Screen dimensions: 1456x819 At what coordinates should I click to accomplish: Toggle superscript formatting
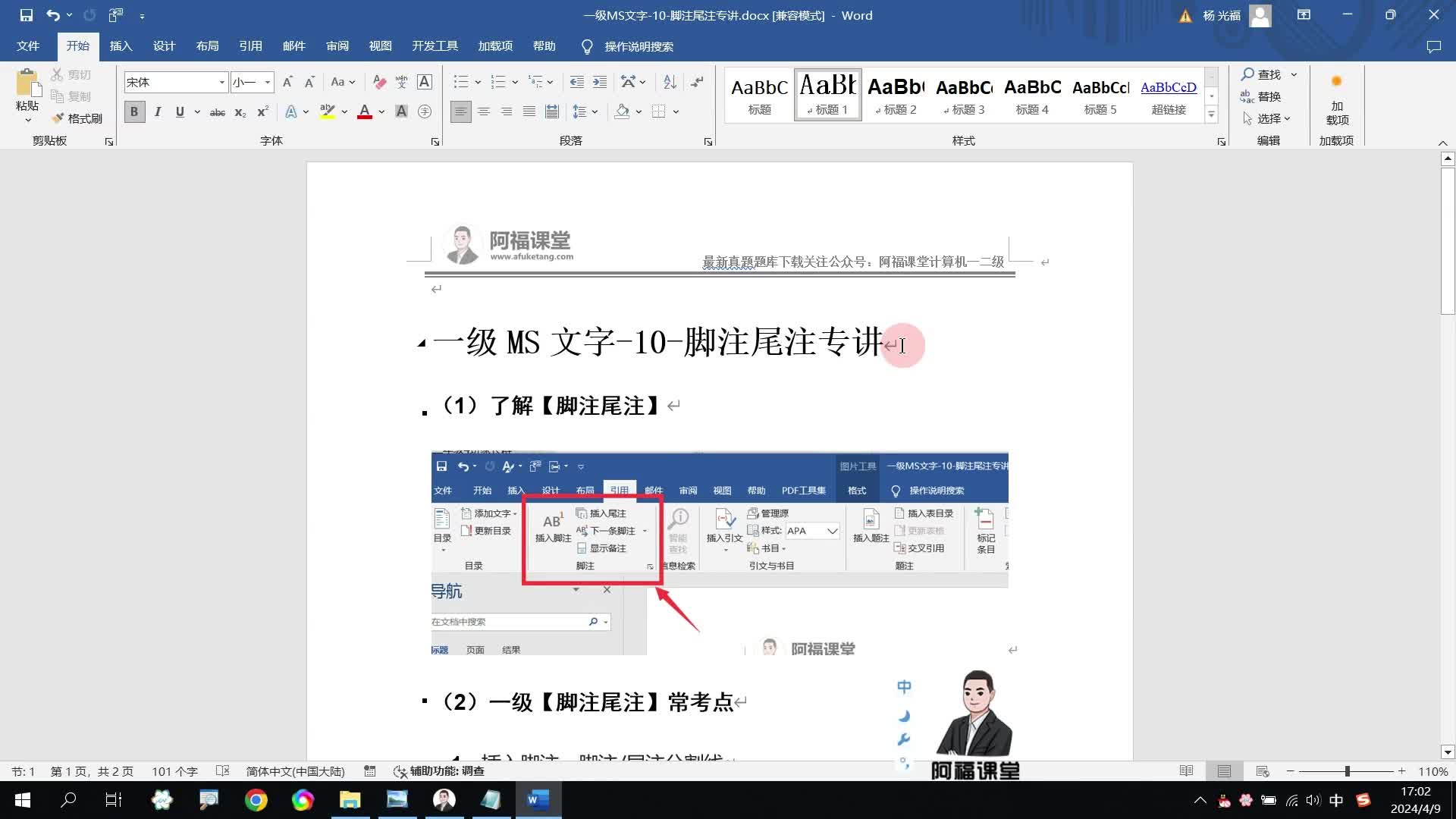coord(262,111)
